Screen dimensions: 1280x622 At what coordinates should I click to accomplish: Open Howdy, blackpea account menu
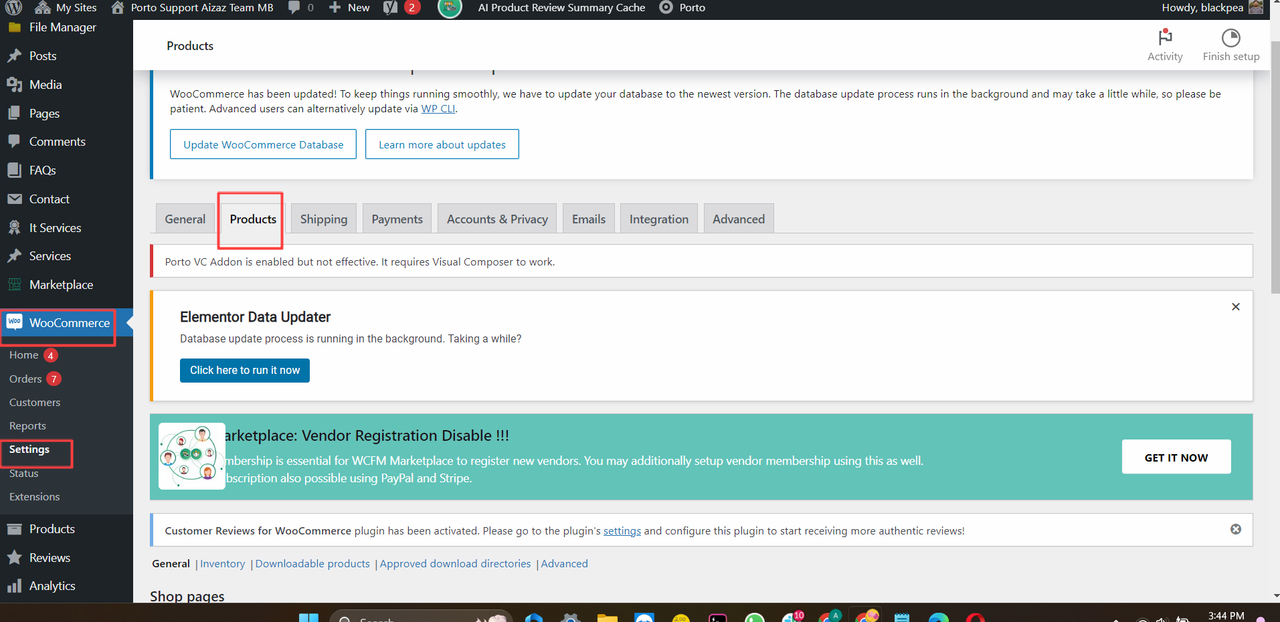click(1212, 7)
